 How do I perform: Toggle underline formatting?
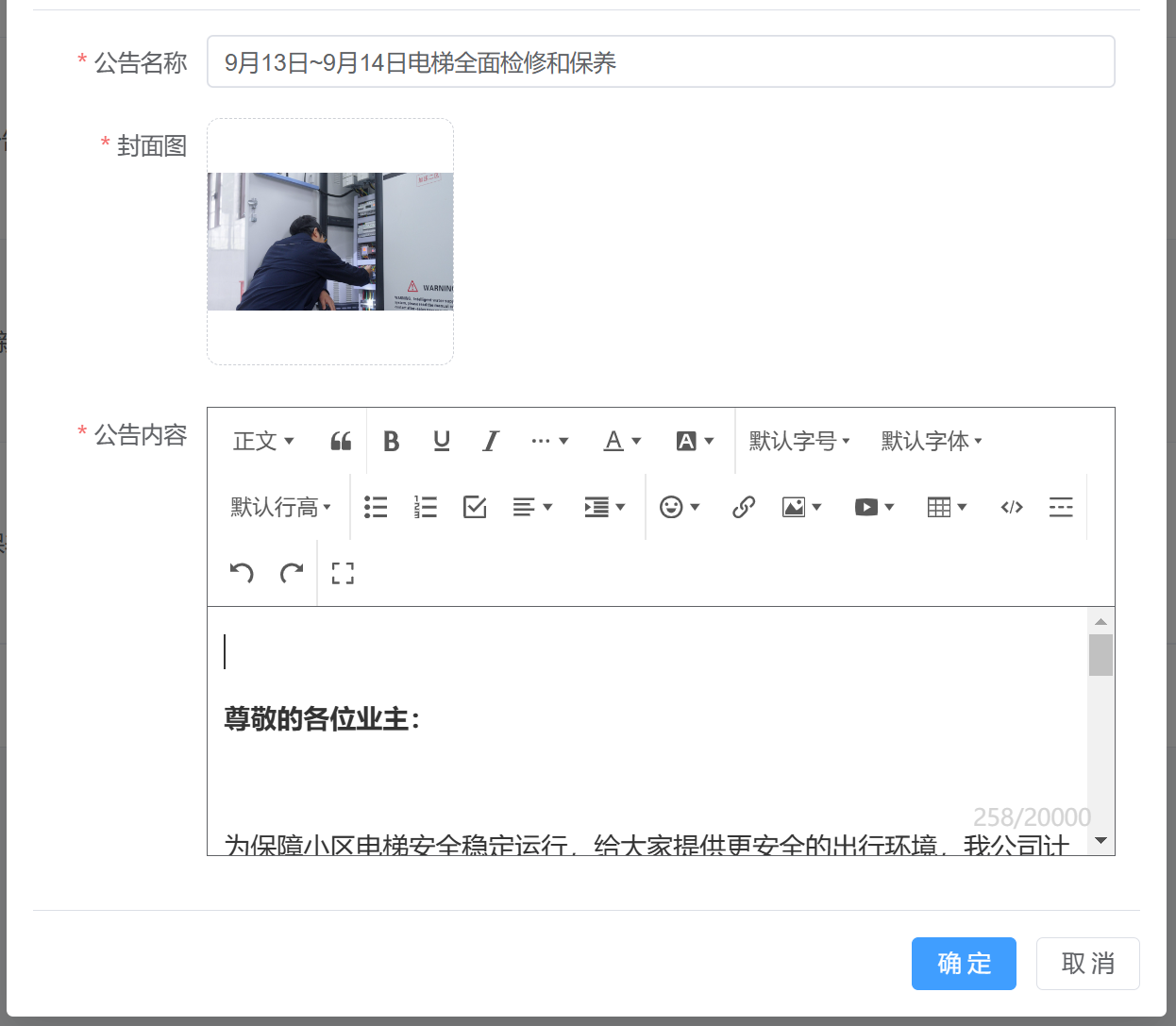pos(441,441)
